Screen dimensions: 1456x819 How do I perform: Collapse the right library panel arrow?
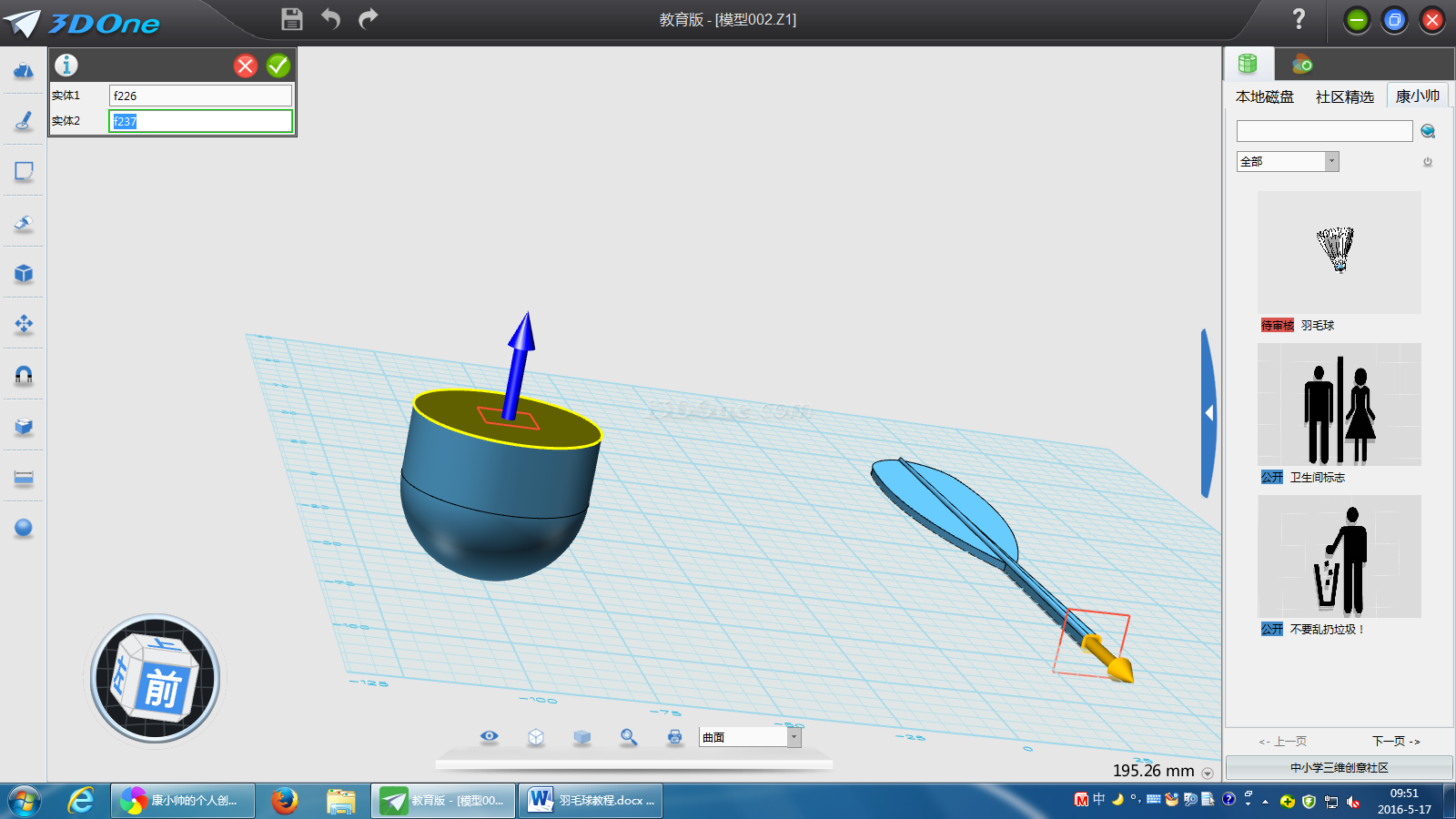1208,413
